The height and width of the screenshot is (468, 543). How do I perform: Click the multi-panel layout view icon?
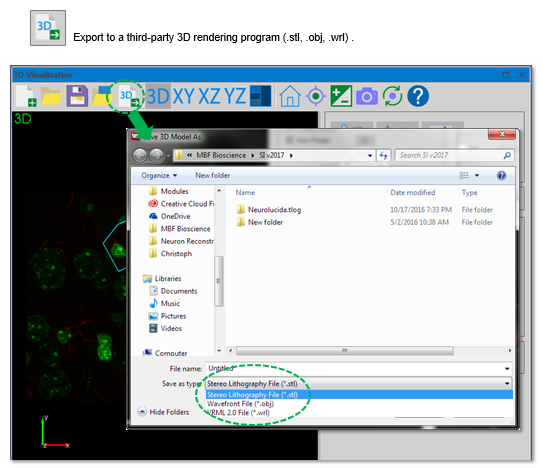pyautogui.click(x=261, y=96)
